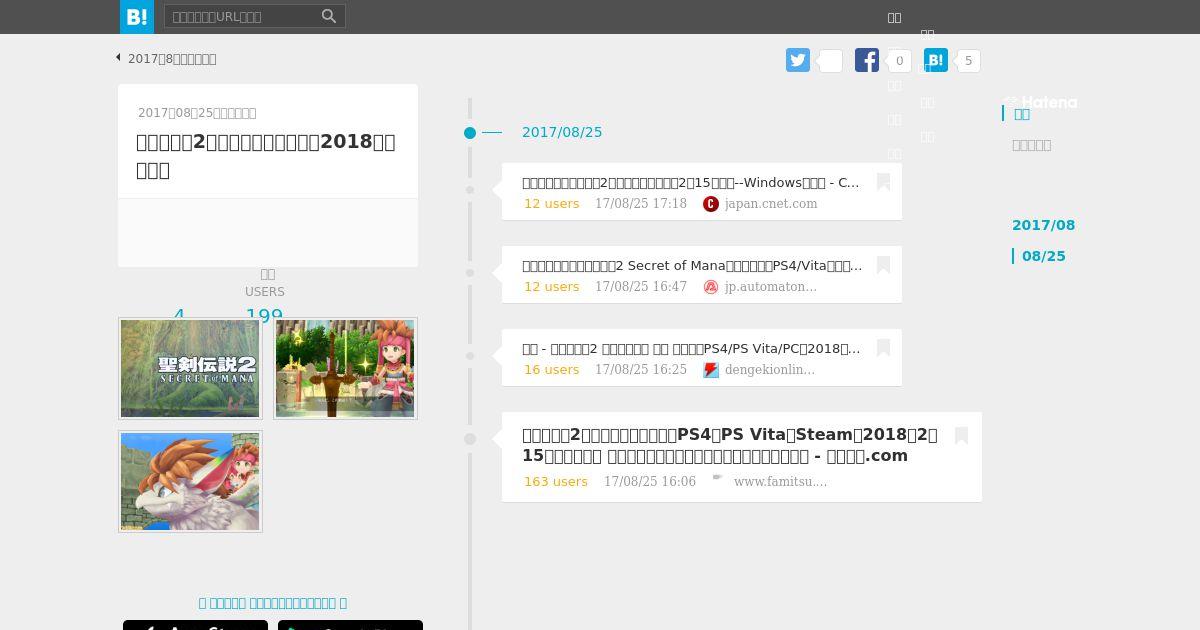Image resolution: width=1200 pixels, height=630 pixels.
Task: Click the Famitsu favicon
Action: click(718, 479)
